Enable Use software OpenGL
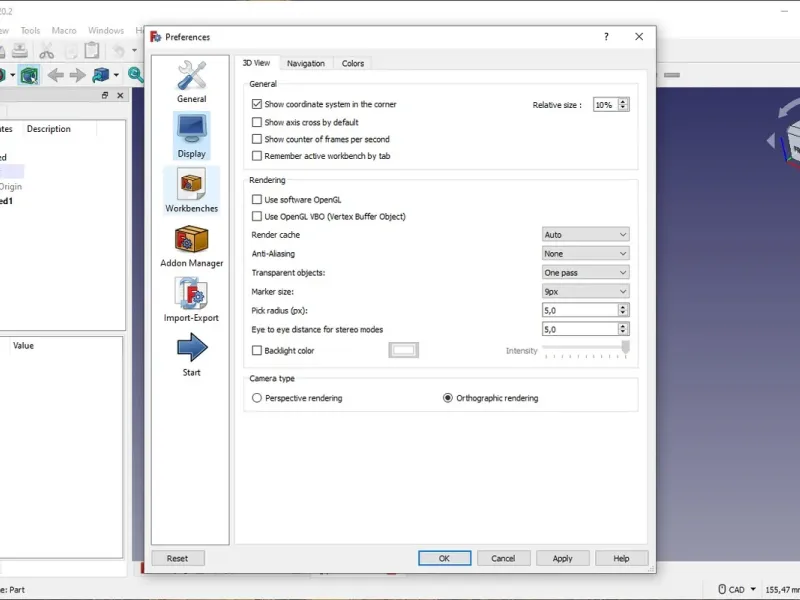The image size is (800, 600). pos(257,199)
